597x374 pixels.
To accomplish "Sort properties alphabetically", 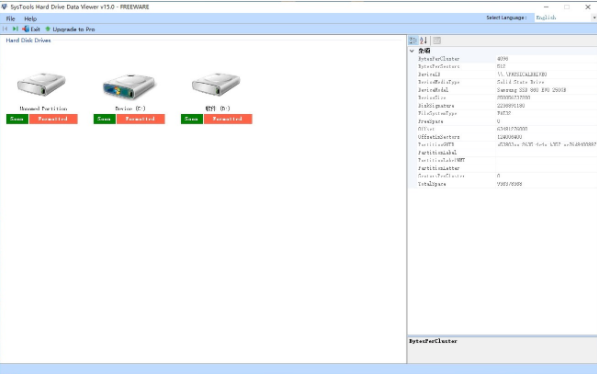I will click(x=423, y=40).
